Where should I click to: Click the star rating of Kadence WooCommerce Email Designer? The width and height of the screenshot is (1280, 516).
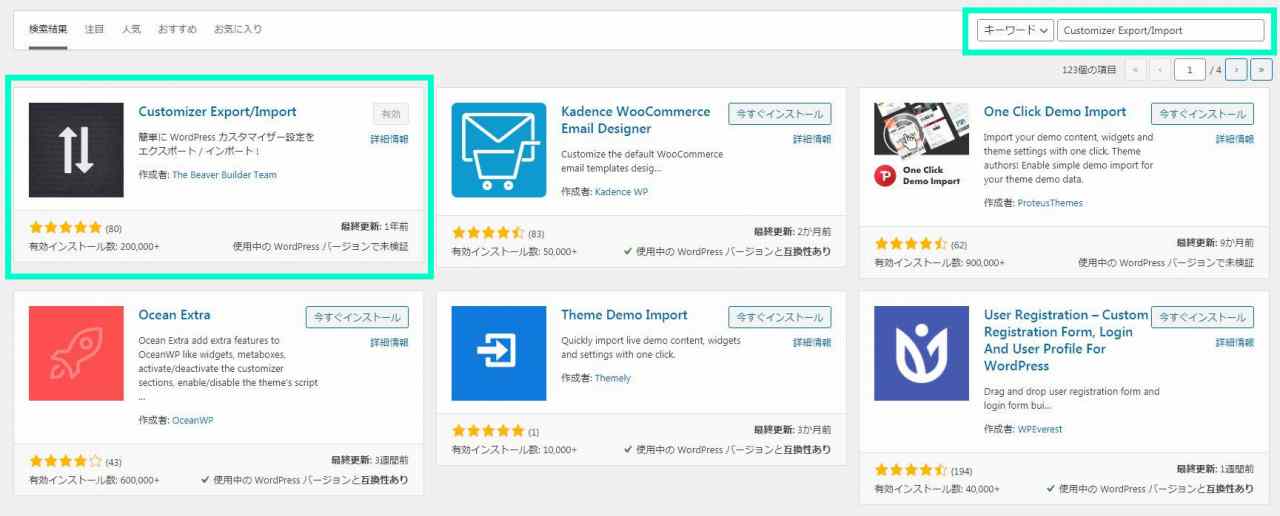(x=488, y=234)
